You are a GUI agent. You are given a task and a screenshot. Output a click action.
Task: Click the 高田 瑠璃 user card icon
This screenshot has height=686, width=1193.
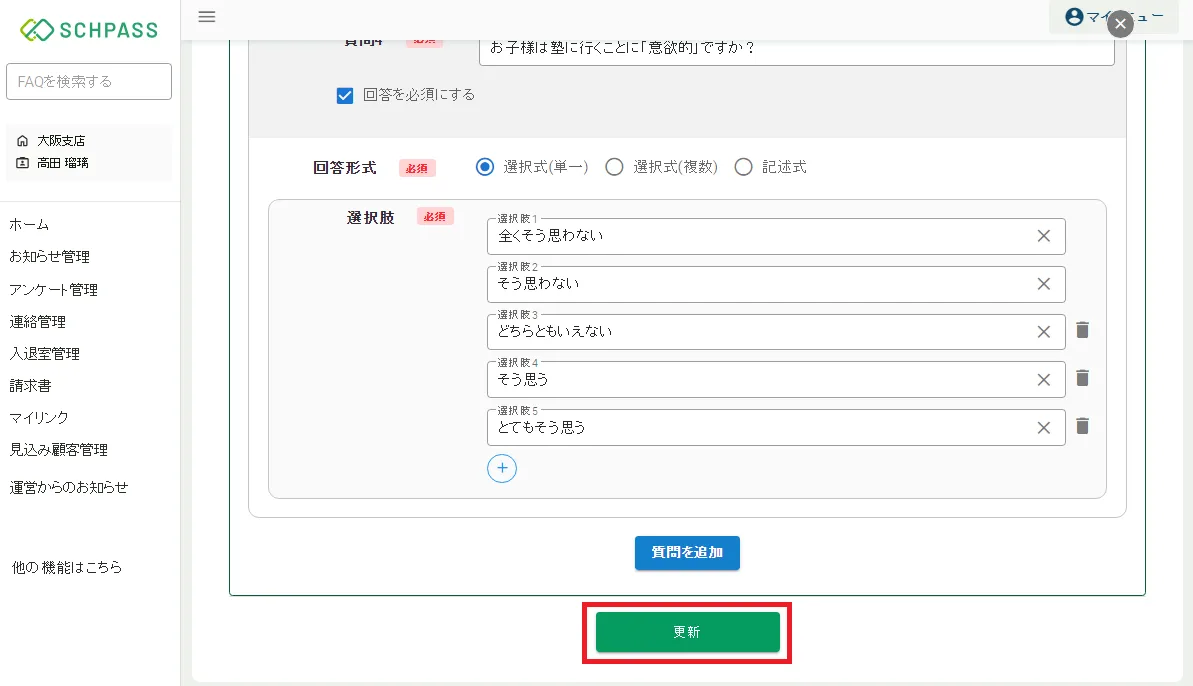22,163
